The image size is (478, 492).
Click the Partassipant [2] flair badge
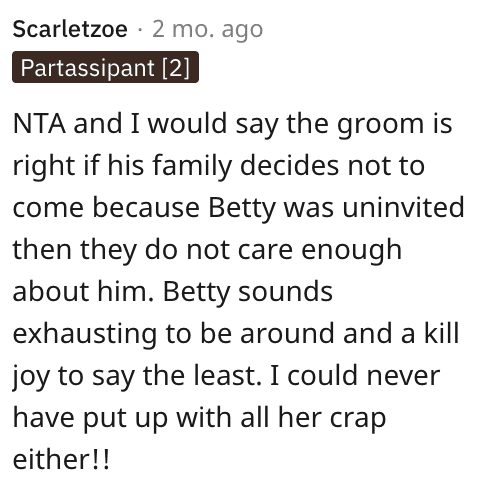[105, 67]
